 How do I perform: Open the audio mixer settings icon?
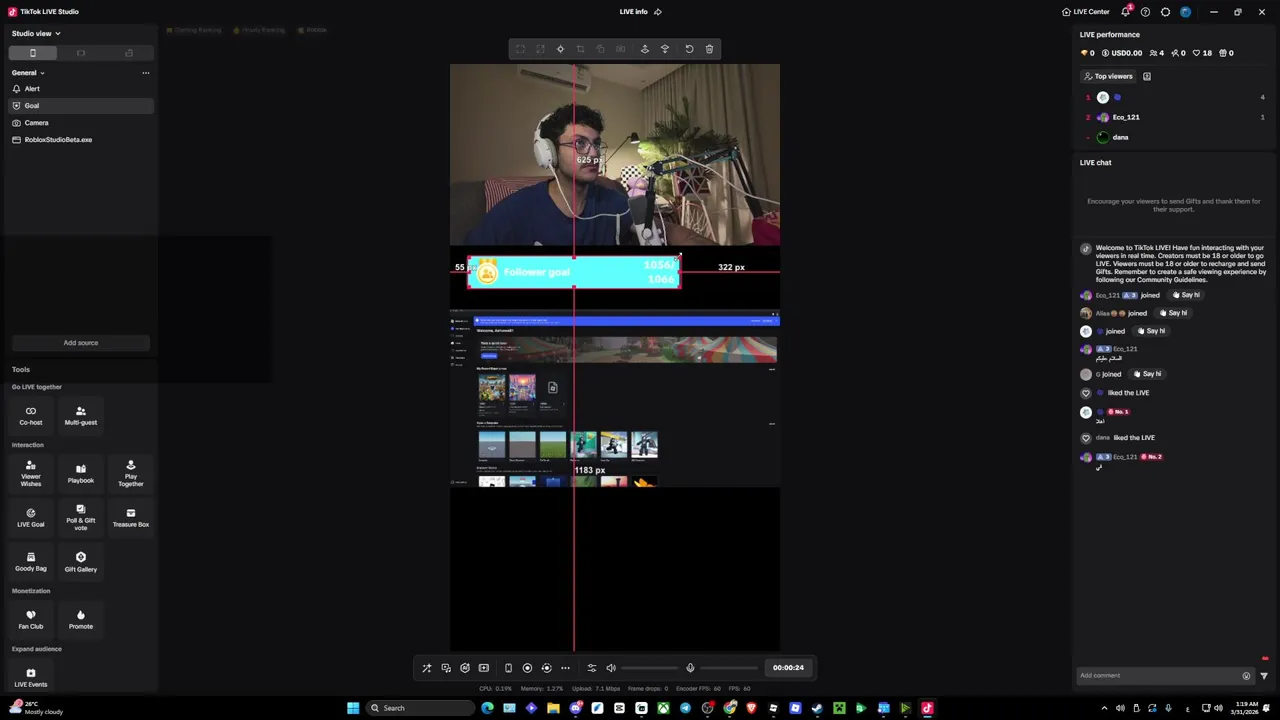pyautogui.click(x=591, y=668)
